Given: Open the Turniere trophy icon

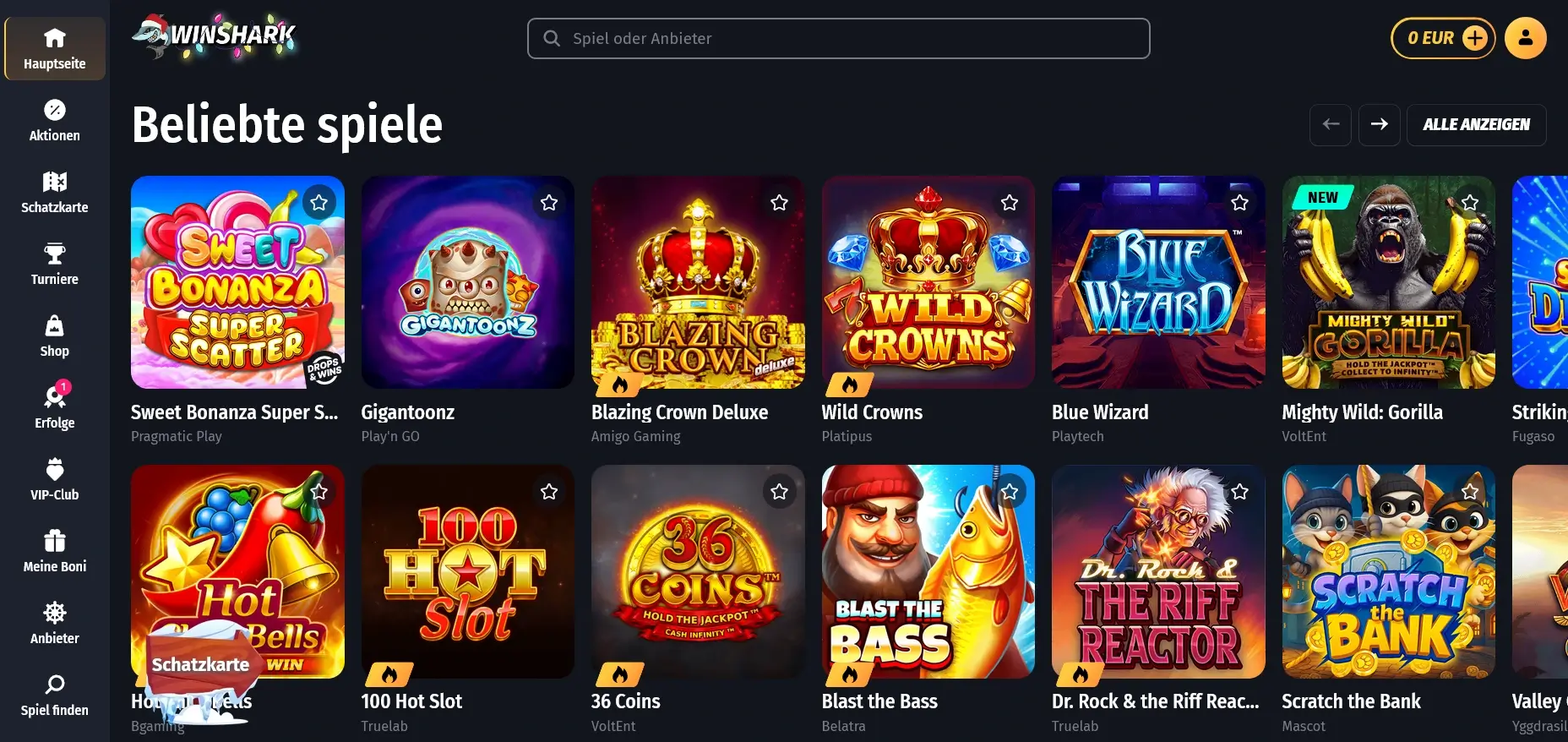Looking at the screenshot, I should point(54,264).
